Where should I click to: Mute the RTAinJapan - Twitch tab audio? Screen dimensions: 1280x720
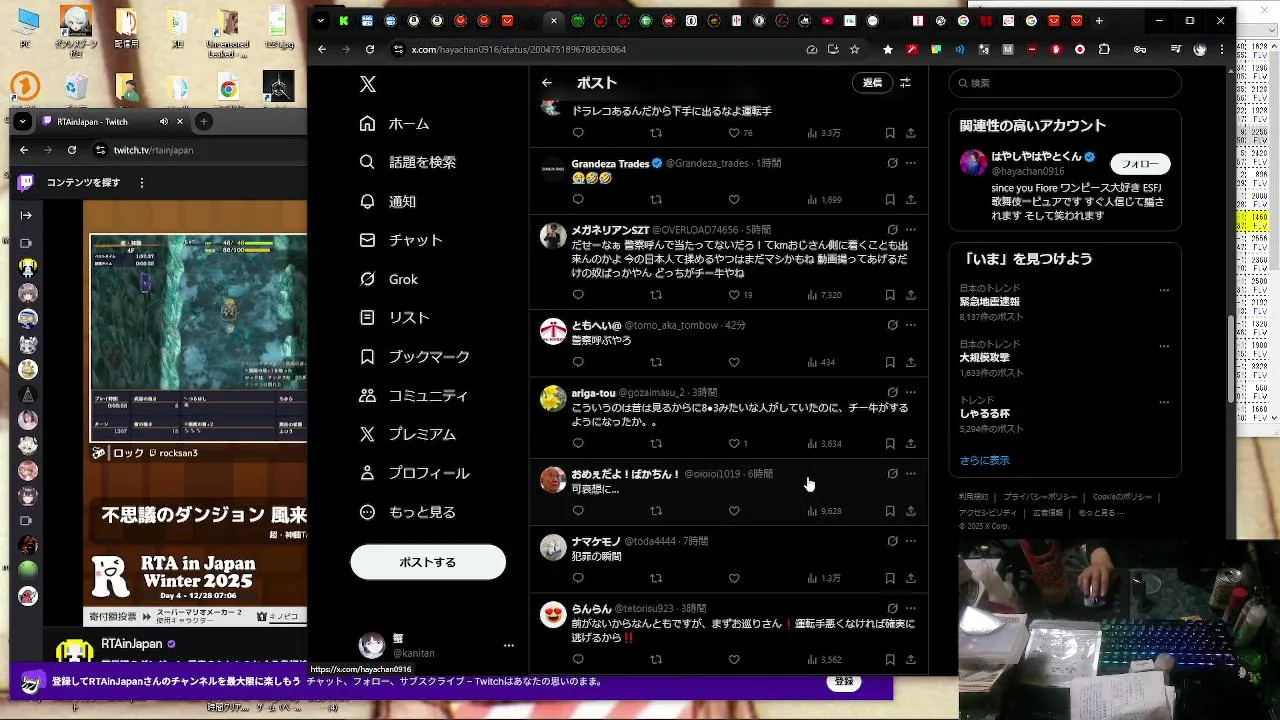pos(164,122)
